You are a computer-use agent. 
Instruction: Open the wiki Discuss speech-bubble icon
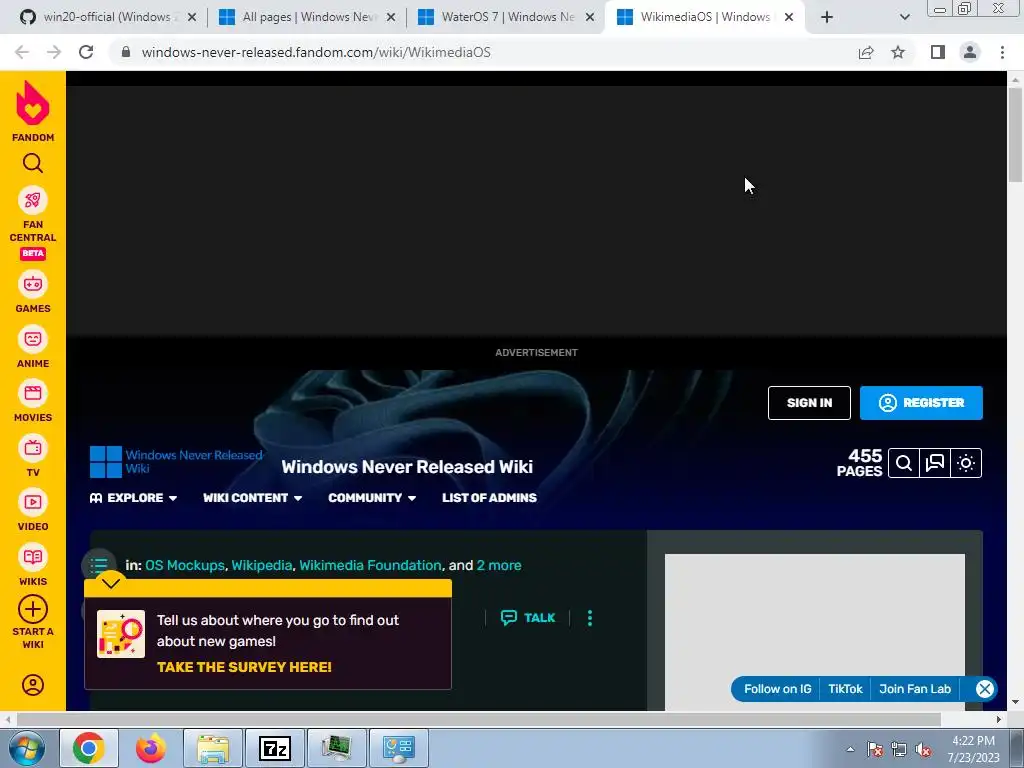[935, 463]
